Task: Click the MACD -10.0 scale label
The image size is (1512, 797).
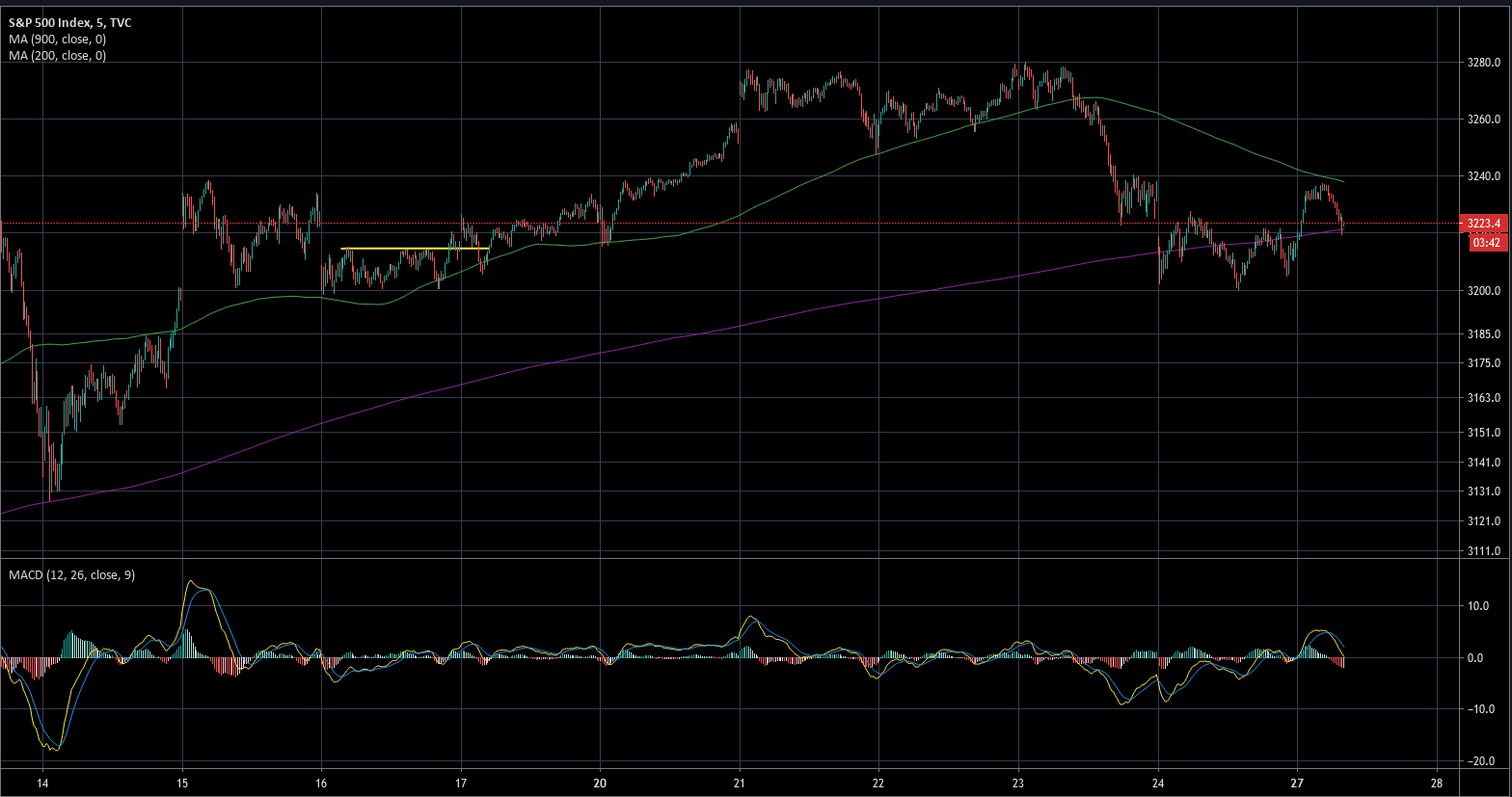Action: tap(1479, 709)
